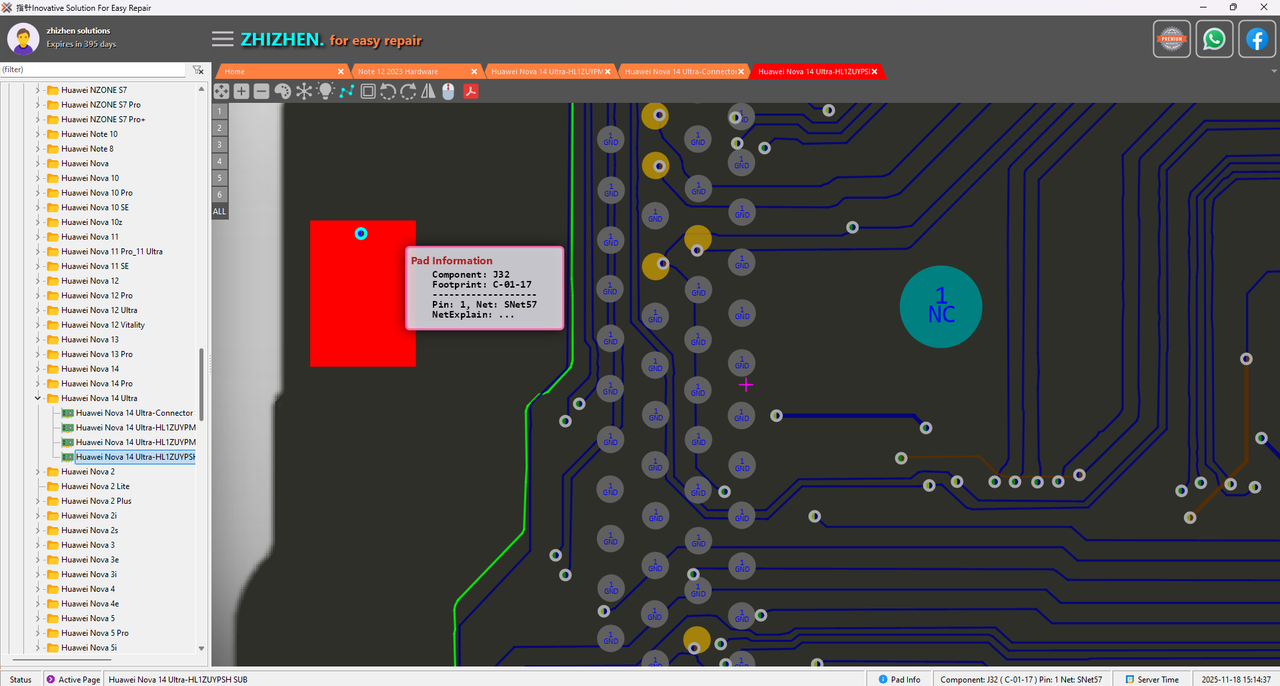Click the tree panel vertical scrollbar

(x=203, y=384)
